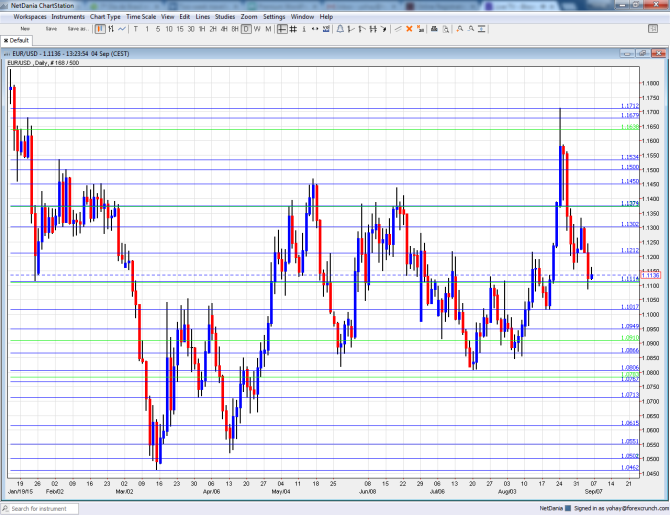670x515 pixels.
Task: Select the Daily 'D' time scale
Action: click(x=246, y=29)
